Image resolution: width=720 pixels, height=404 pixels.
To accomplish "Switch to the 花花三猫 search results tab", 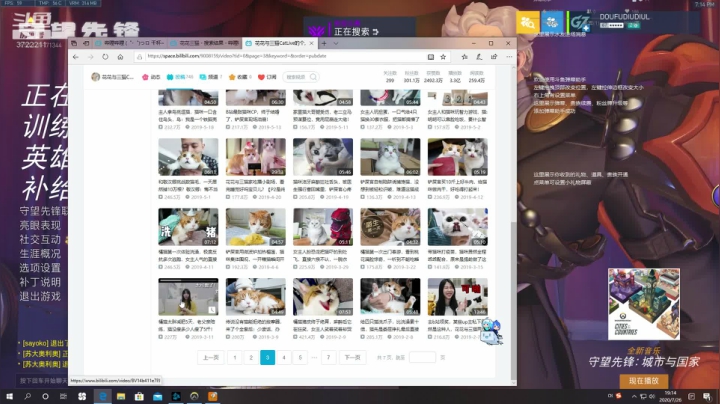I will tap(204, 43).
